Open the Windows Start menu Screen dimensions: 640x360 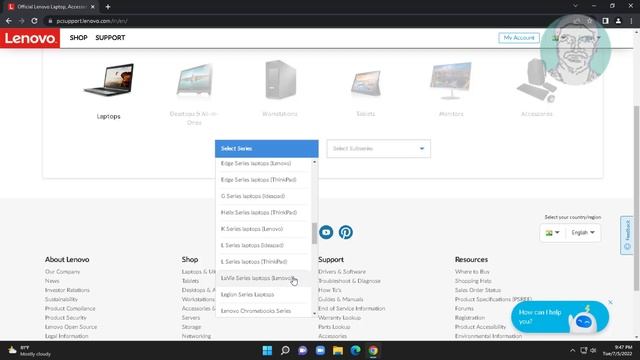point(267,351)
